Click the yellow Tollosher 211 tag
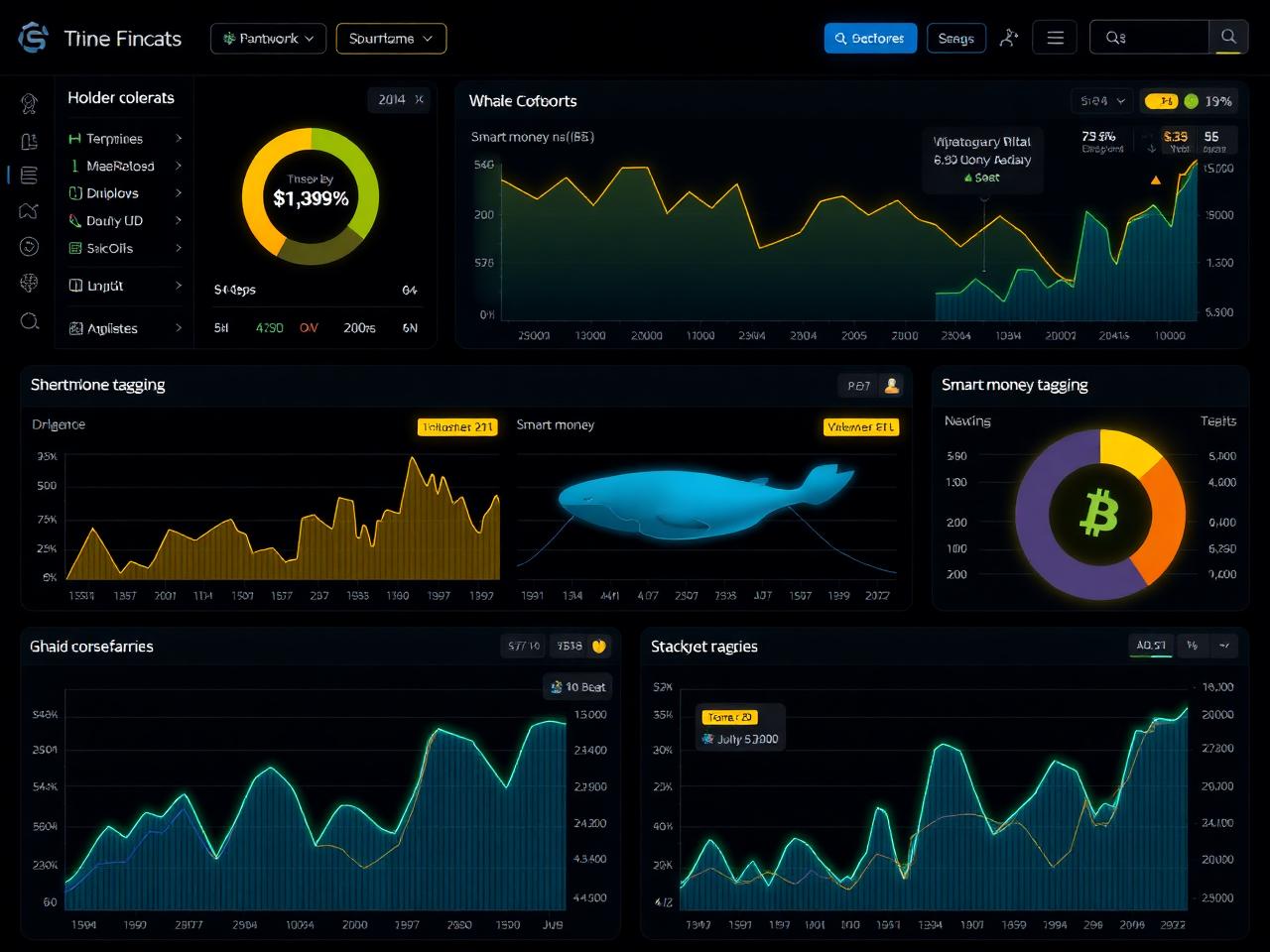 457,427
